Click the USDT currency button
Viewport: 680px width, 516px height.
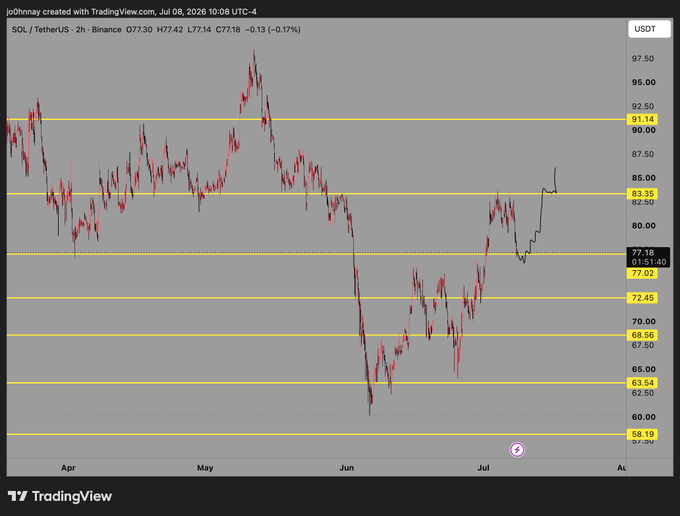(x=649, y=29)
